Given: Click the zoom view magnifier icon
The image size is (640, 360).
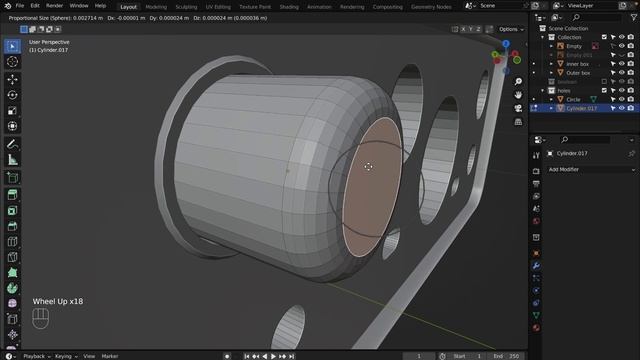Looking at the screenshot, I should [518, 82].
